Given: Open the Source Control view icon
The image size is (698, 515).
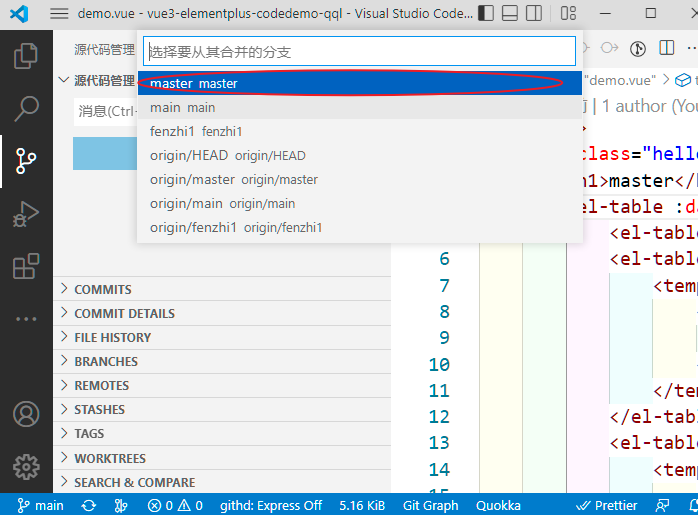Looking at the screenshot, I should [26, 161].
